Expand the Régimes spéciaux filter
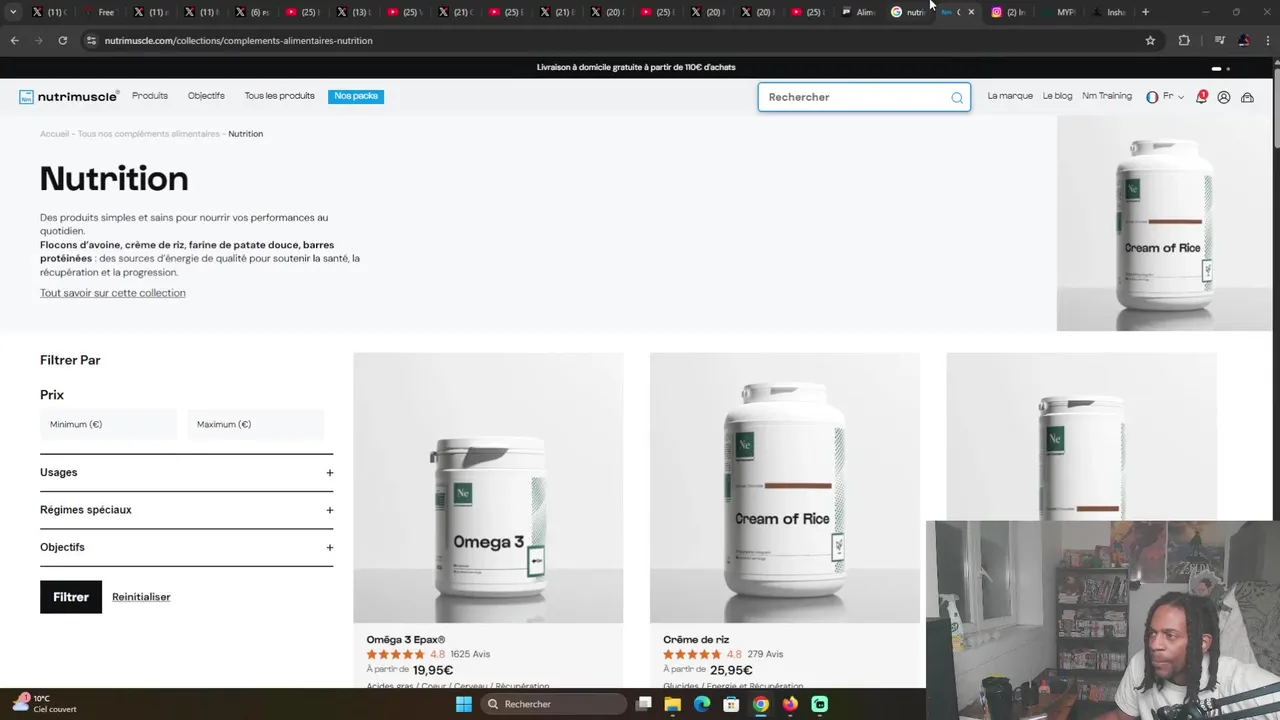1280x720 pixels. coord(186,510)
